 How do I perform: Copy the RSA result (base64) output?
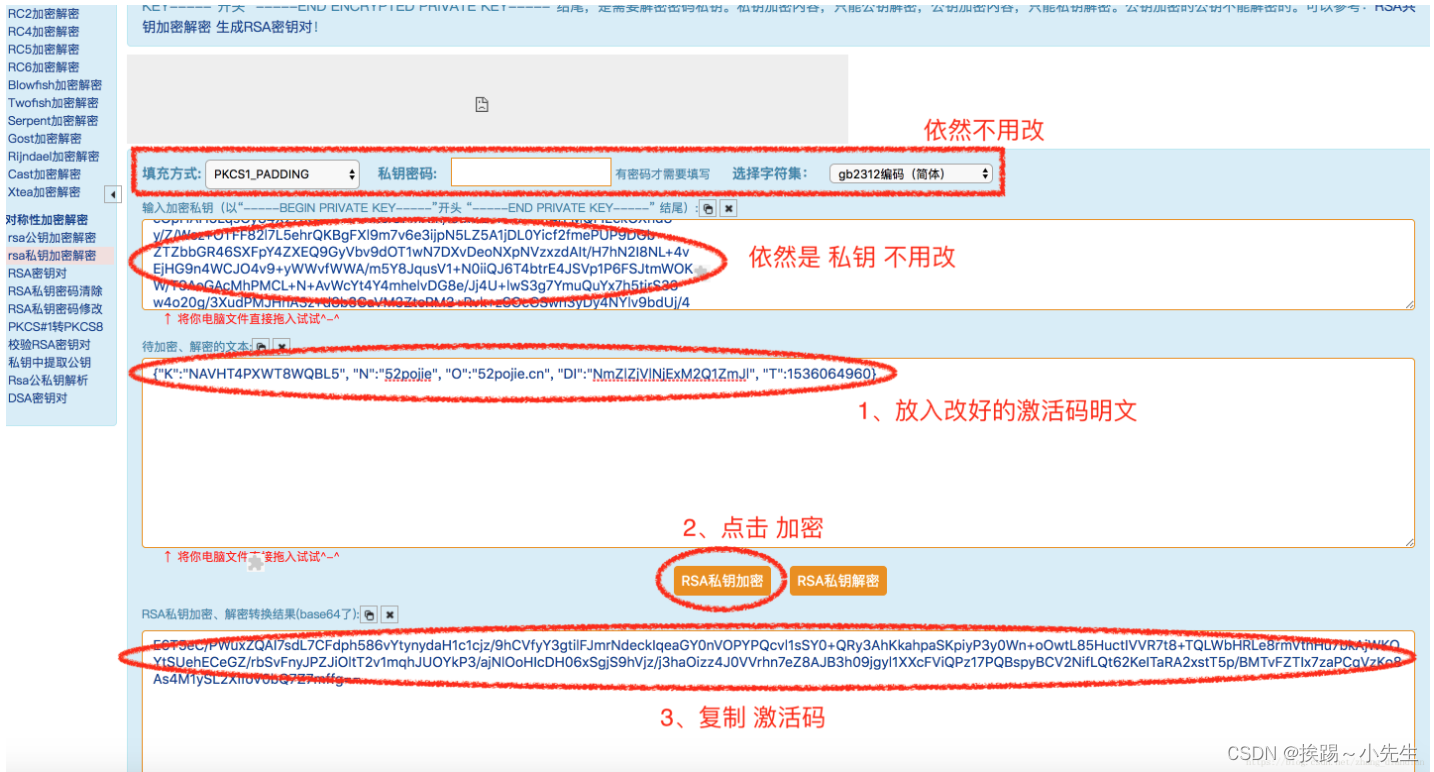(x=369, y=615)
